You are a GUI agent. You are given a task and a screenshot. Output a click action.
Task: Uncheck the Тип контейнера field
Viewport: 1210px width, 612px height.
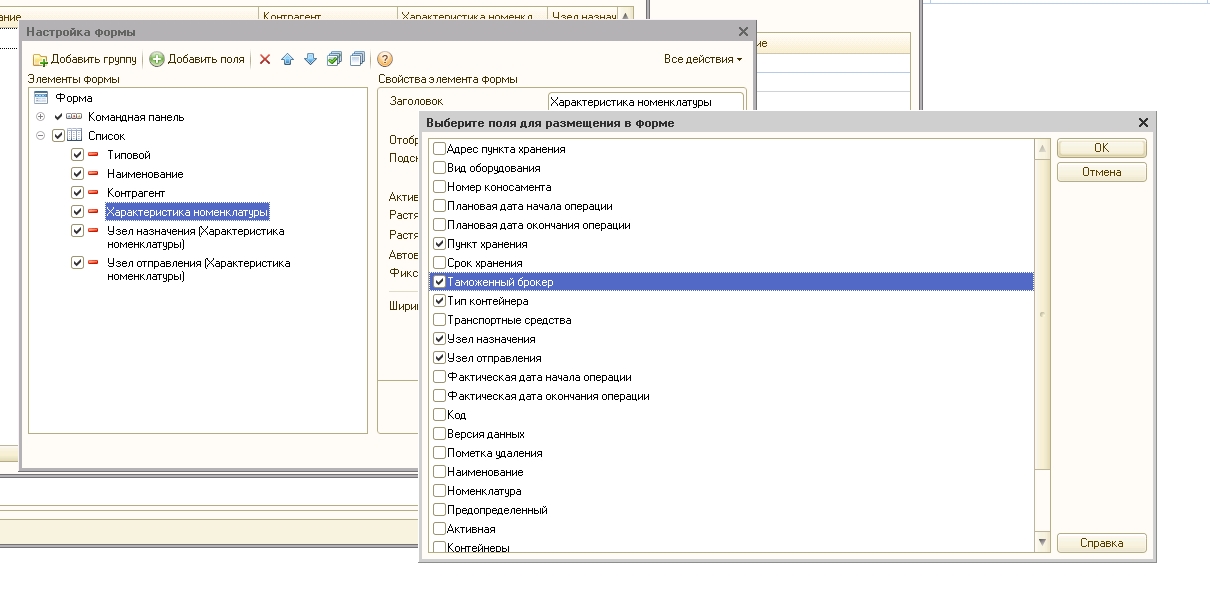pyautogui.click(x=440, y=301)
